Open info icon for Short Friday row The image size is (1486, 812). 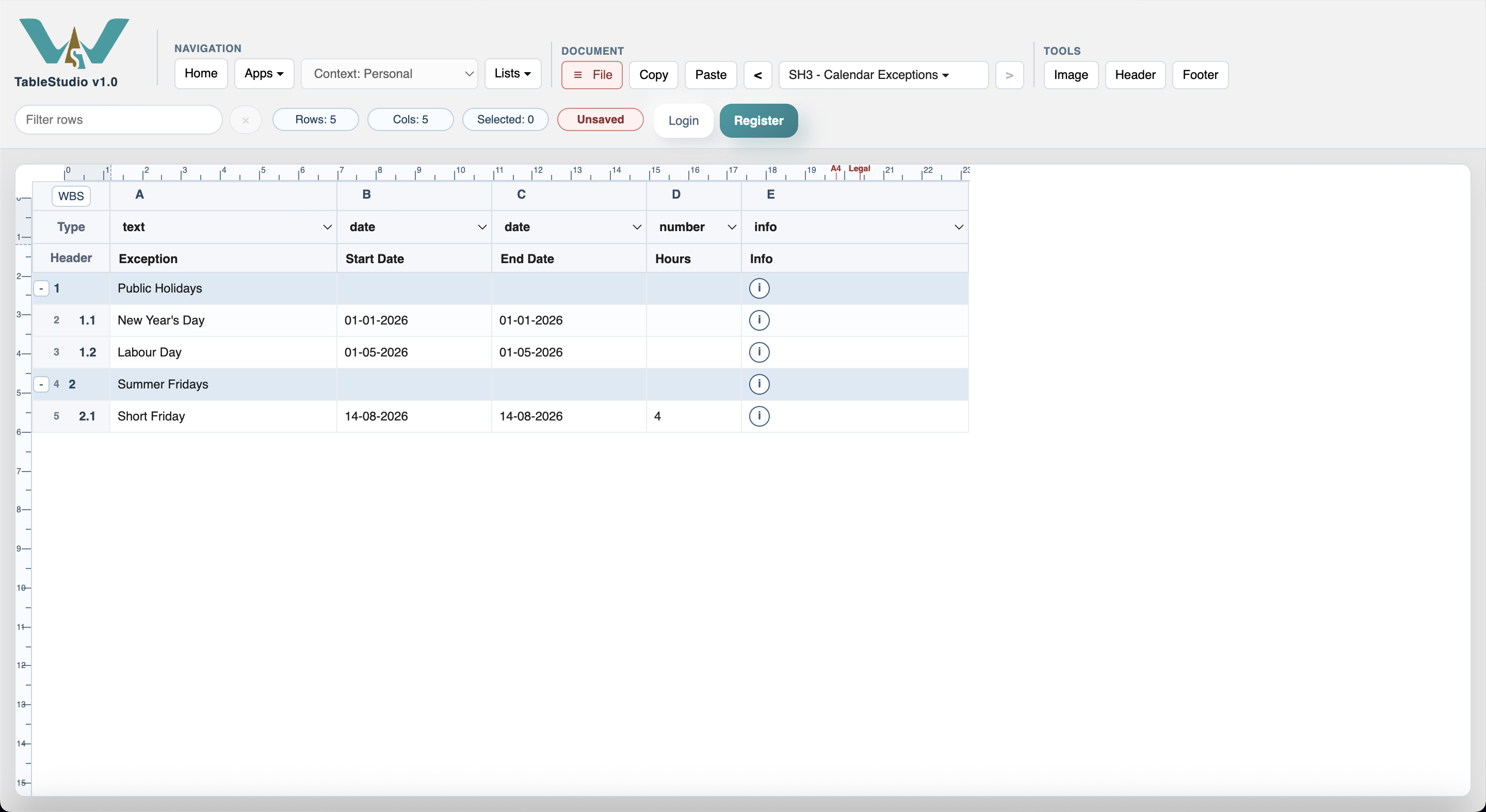click(759, 416)
